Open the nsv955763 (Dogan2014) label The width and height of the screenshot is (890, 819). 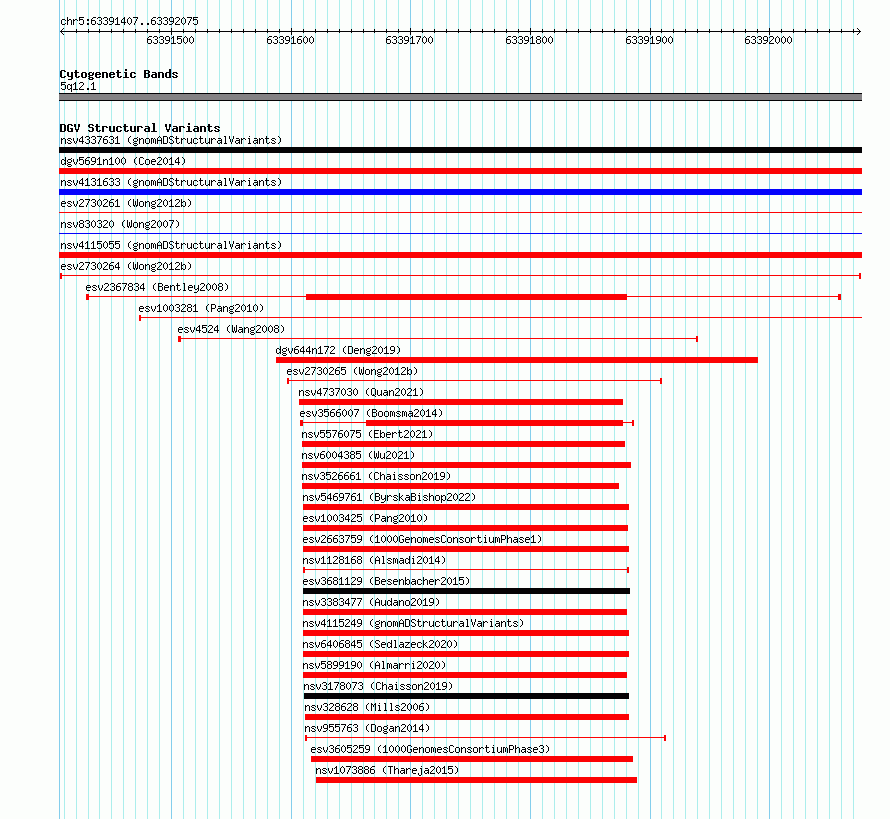pyautogui.click(x=367, y=728)
